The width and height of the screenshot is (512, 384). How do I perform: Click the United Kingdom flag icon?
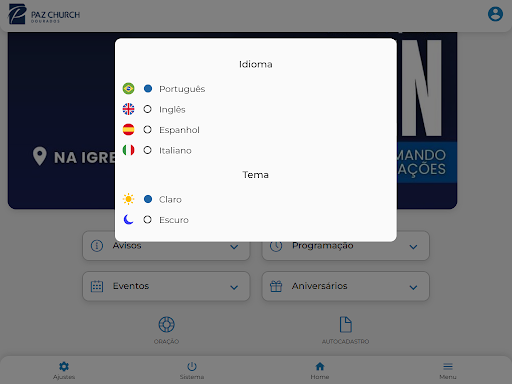128,109
